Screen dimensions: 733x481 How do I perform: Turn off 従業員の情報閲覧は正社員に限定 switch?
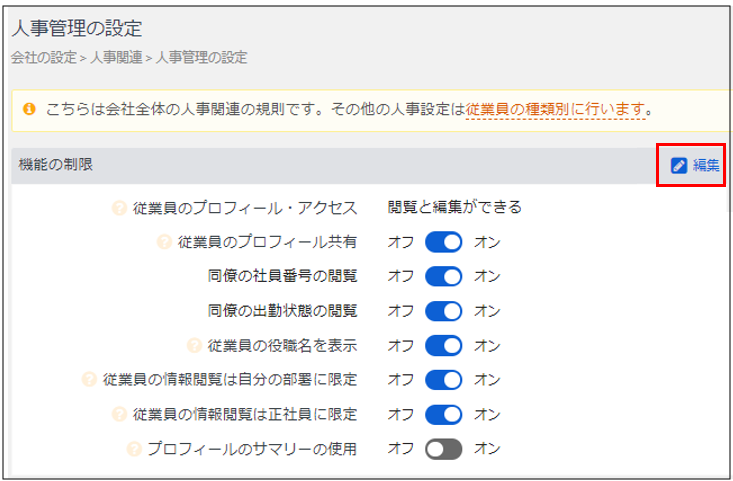click(x=443, y=414)
